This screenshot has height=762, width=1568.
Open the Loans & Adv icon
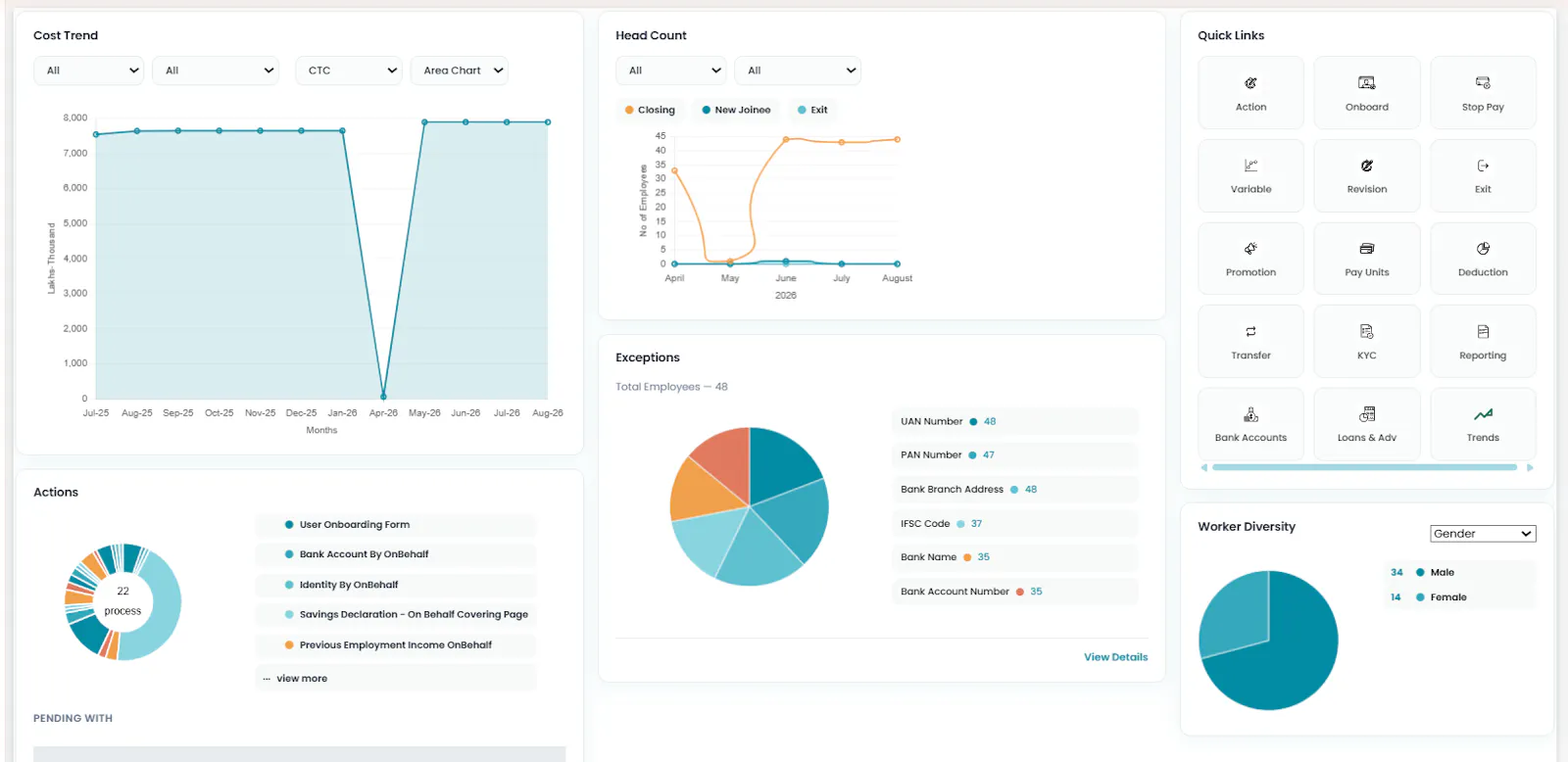(x=1366, y=414)
